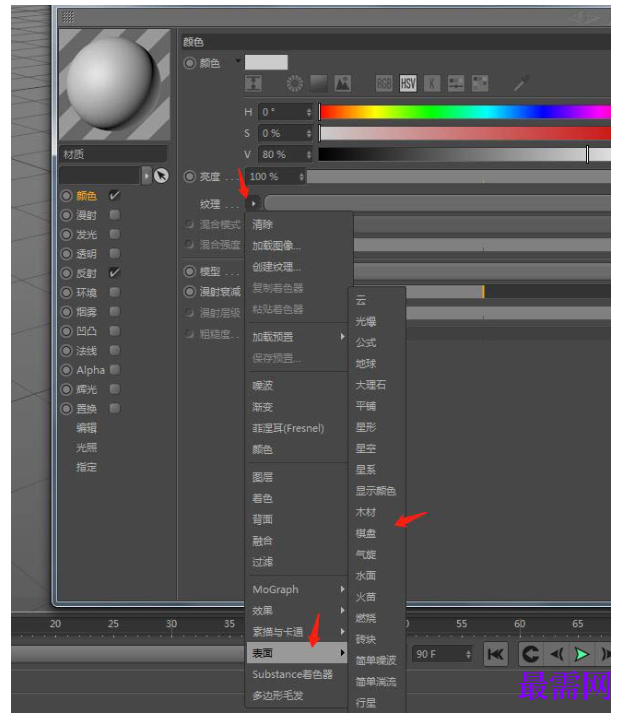Click the S saturation slider bar
The height and width of the screenshot is (717, 630).
coord(464,133)
